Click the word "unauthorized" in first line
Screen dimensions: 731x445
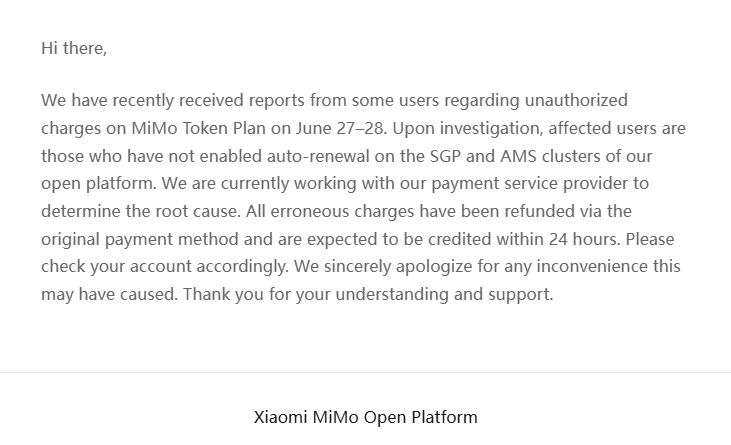(576, 100)
